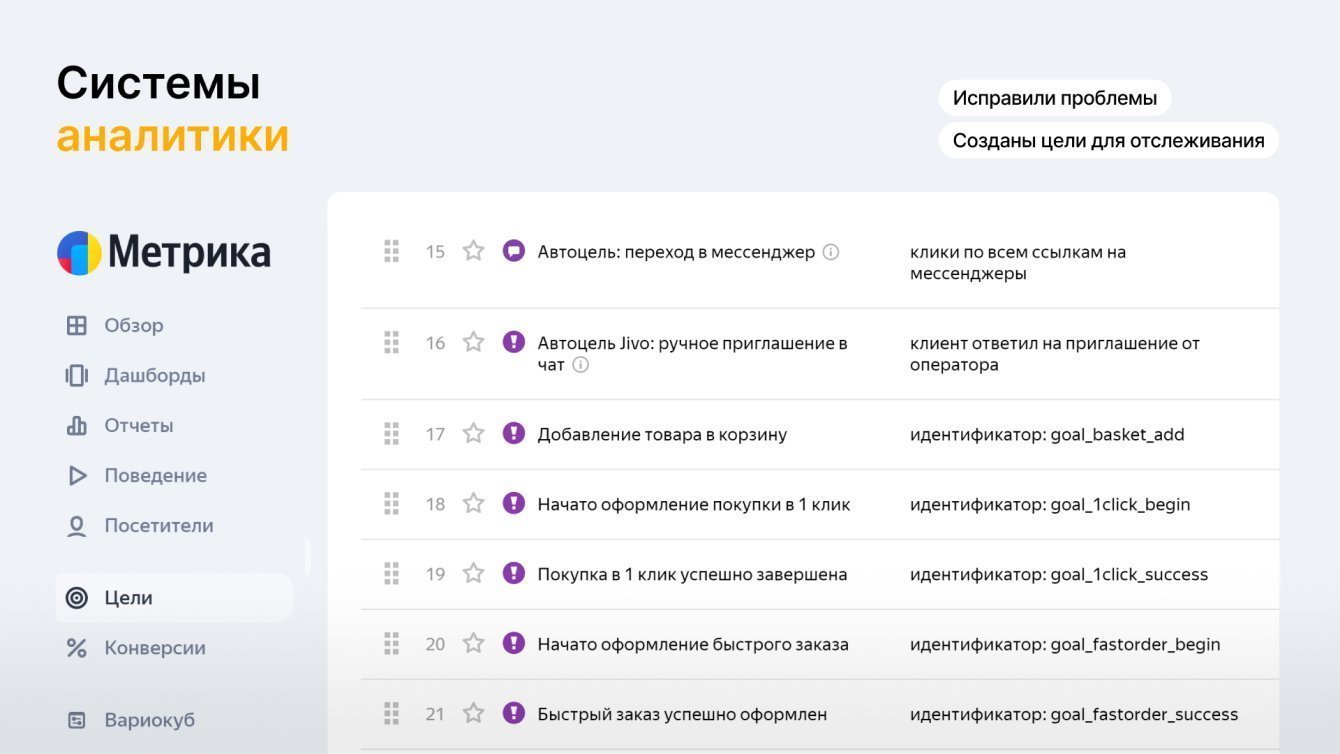Image resolution: width=1340 pixels, height=754 pixels.
Task: Open the Обзор section
Action: (x=133, y=325)
